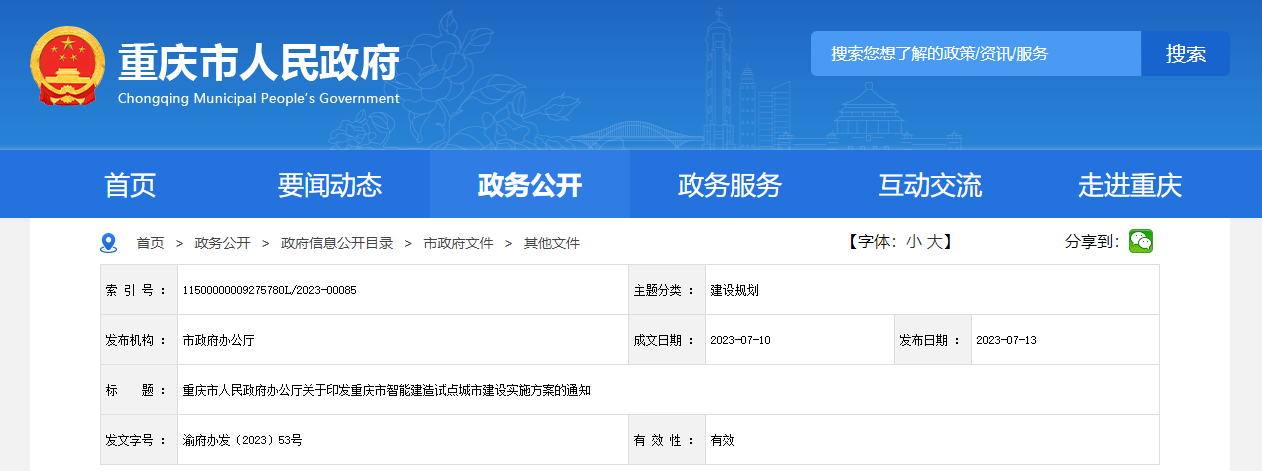This screenshot has width=1262, height=471.
Task: Click 其他文件 breadcrumb link
Action: pos(551,243)
